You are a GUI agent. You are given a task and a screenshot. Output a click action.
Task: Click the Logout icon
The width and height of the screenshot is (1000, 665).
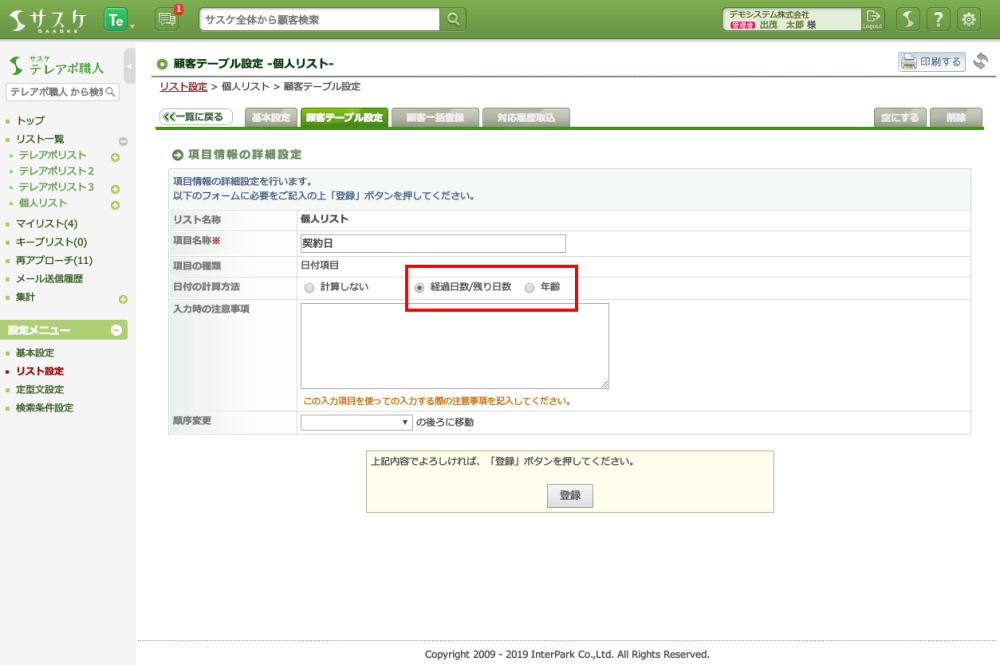pyautogui.click(x=873, y=19)
